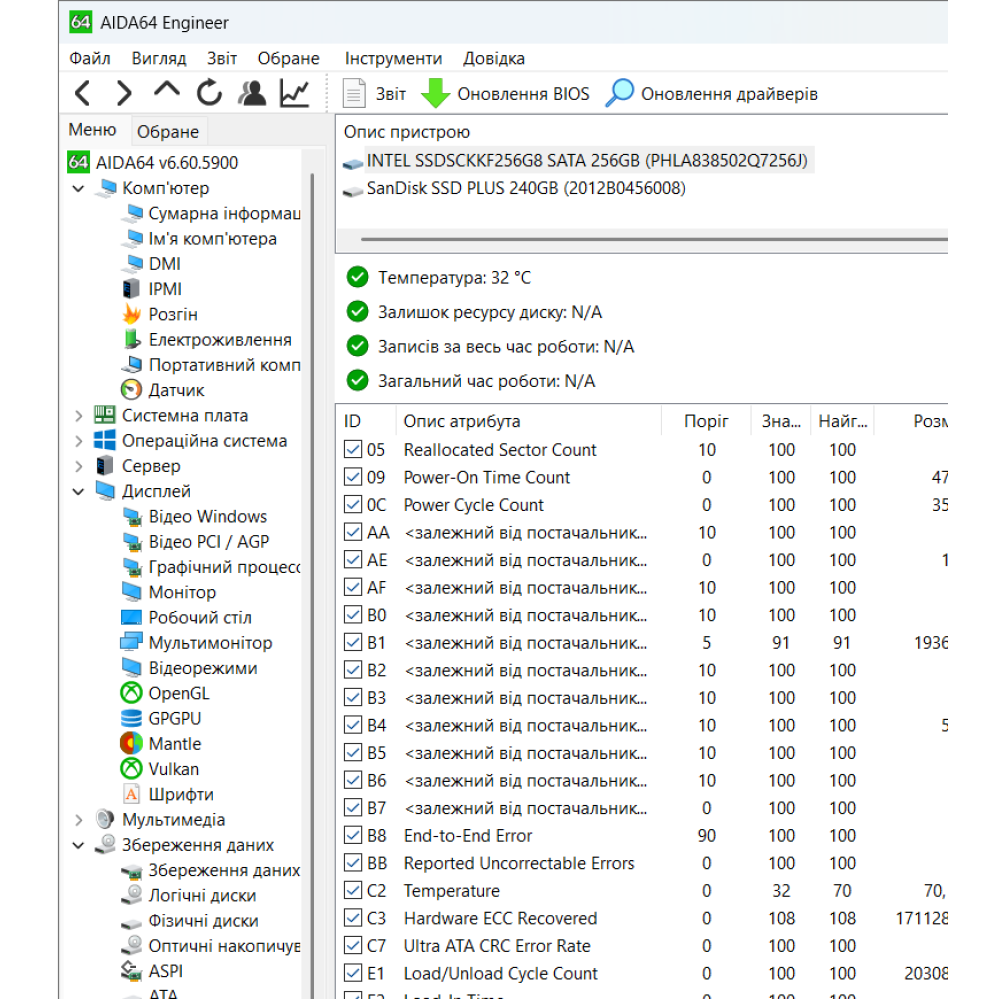1000x1000 pixels.
Task: Click the horizontal scrollbar under device list
Action: (x=654, y=239)
